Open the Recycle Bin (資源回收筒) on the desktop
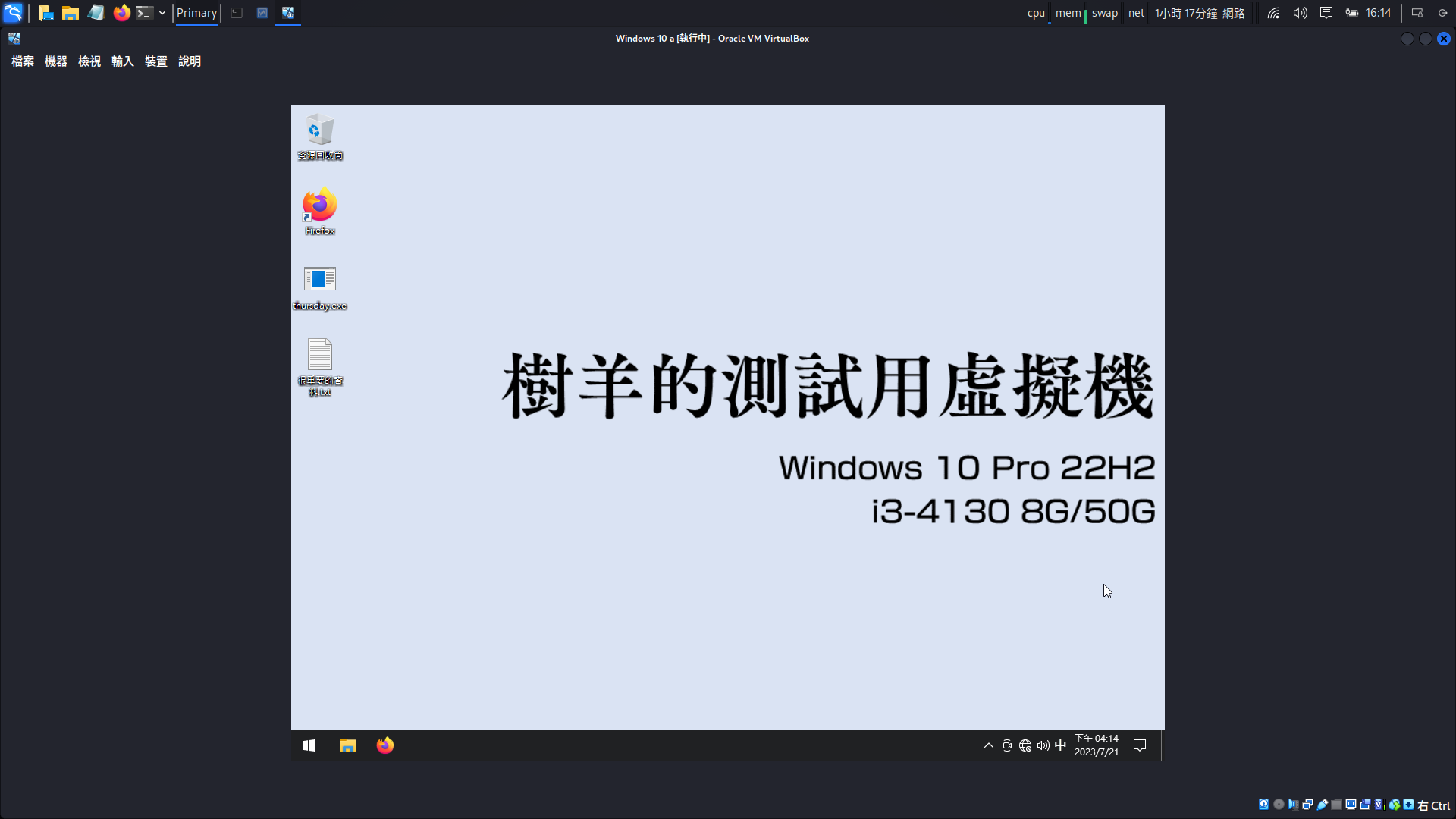Screen dimensions: 1456x819 coord(319,130)
